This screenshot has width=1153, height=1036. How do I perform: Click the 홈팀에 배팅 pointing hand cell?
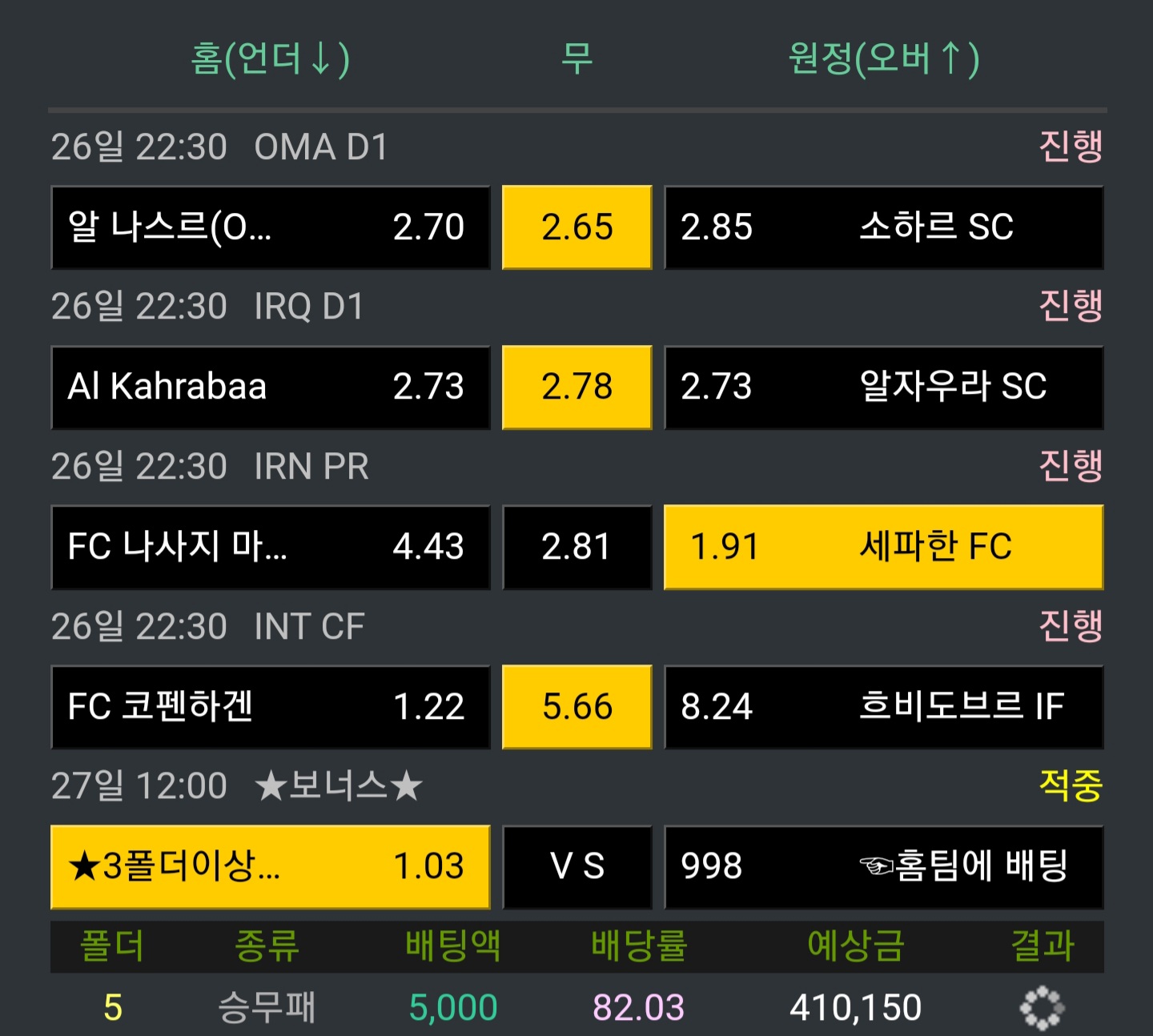click(884, 867)
